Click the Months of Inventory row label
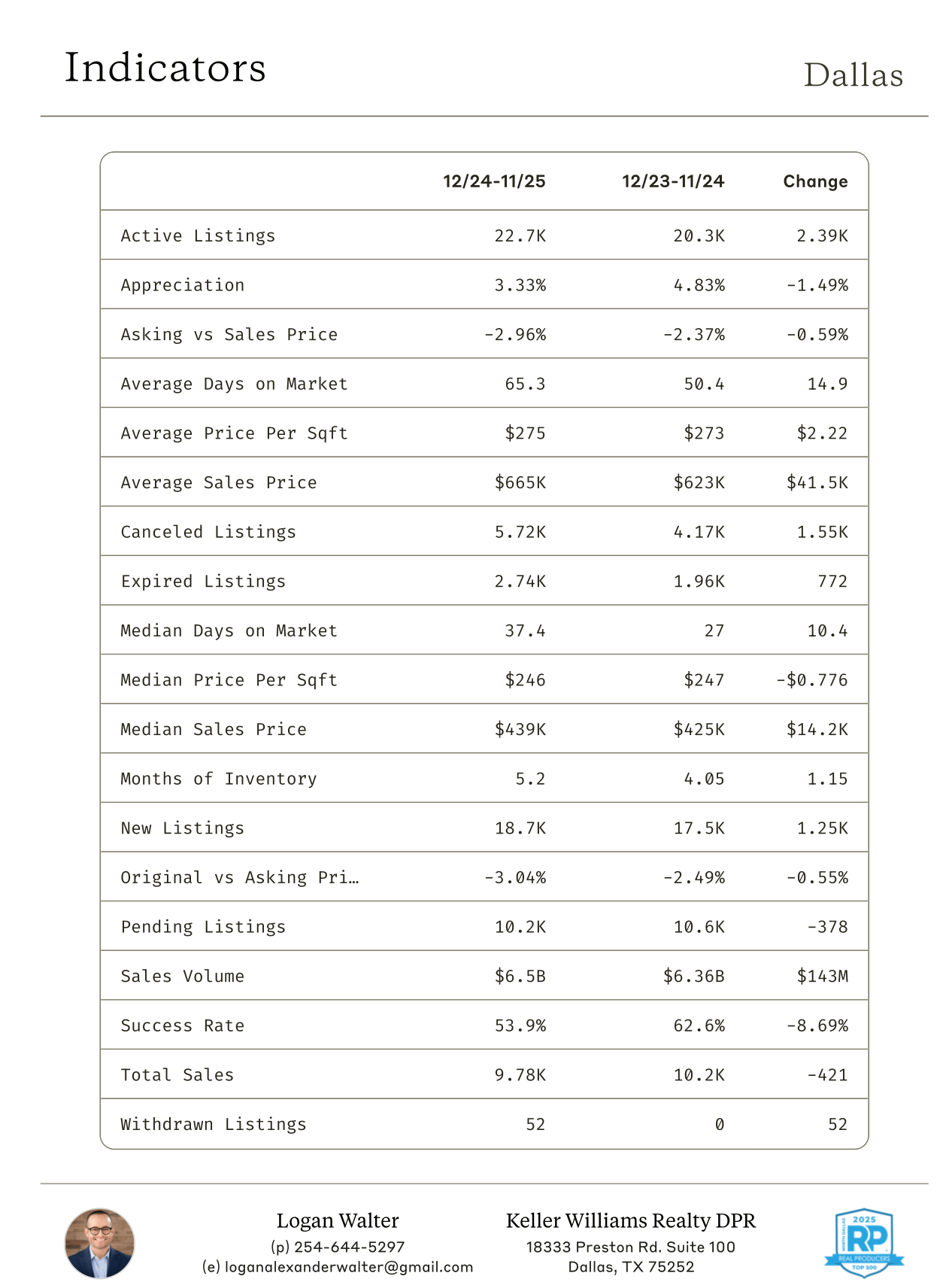Viewport: 949px width, 1288px height. pos(219,779)
